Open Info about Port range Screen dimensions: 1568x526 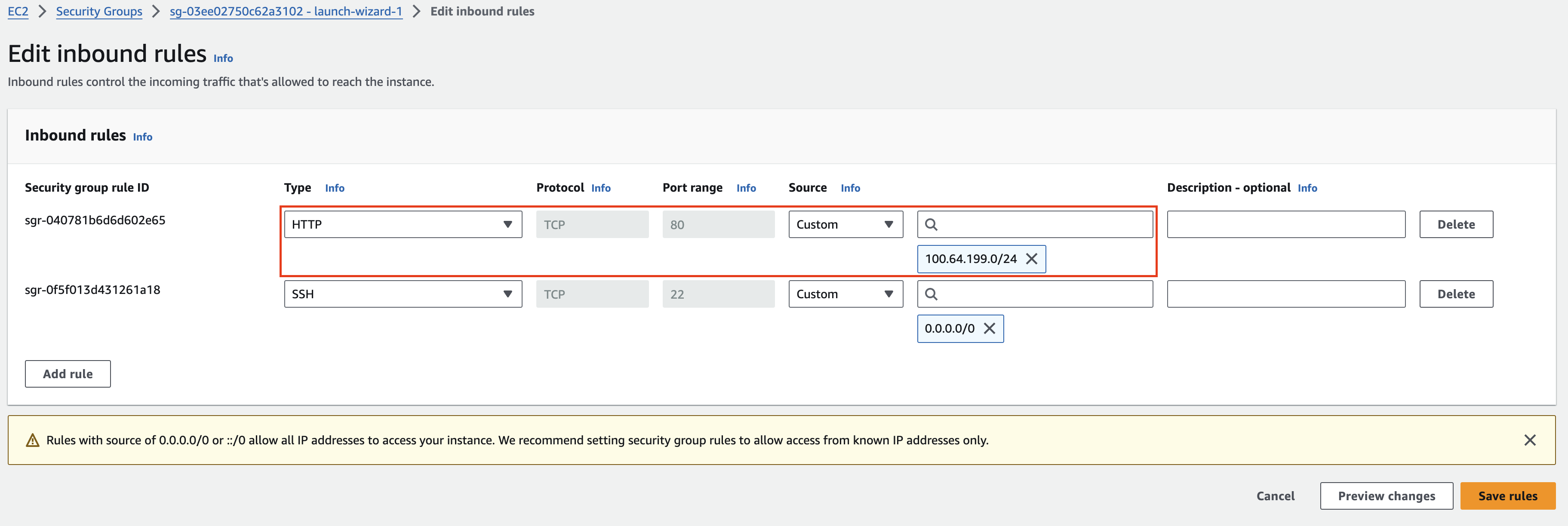coord(746,188)
